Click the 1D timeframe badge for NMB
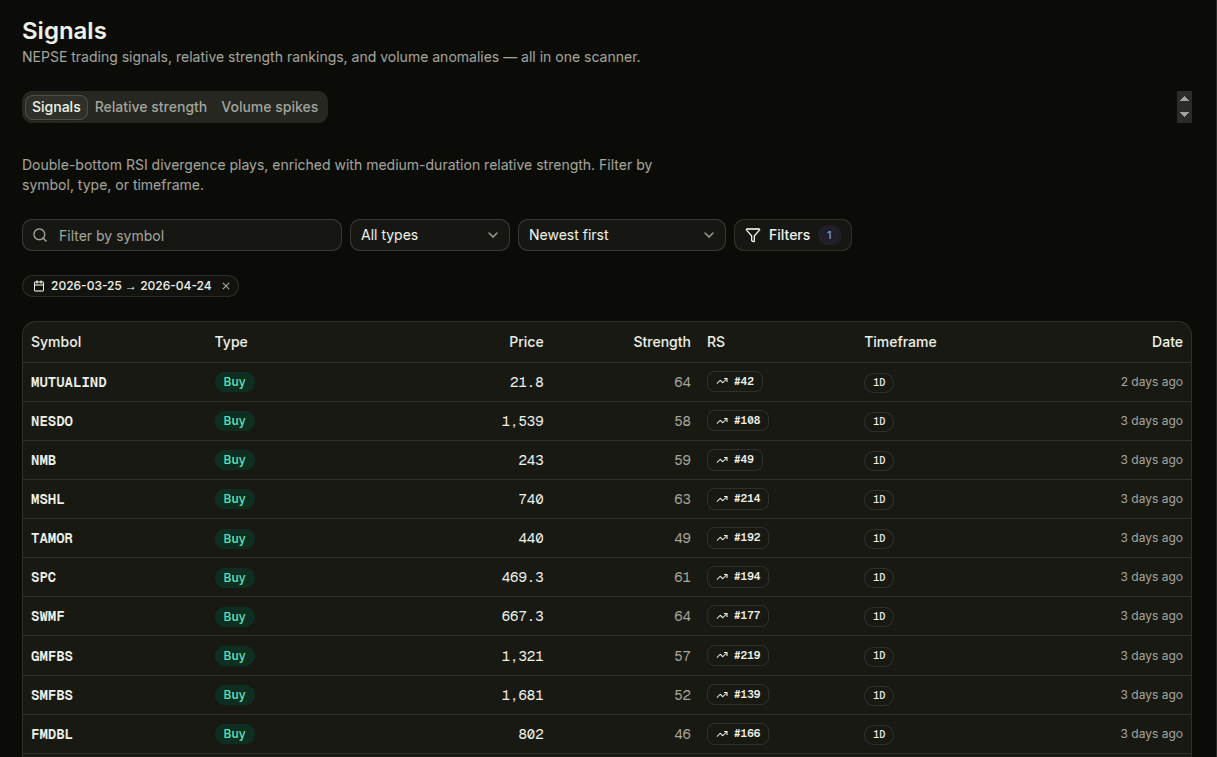The height and width of the screenshot is (757, 1217). 878,460
